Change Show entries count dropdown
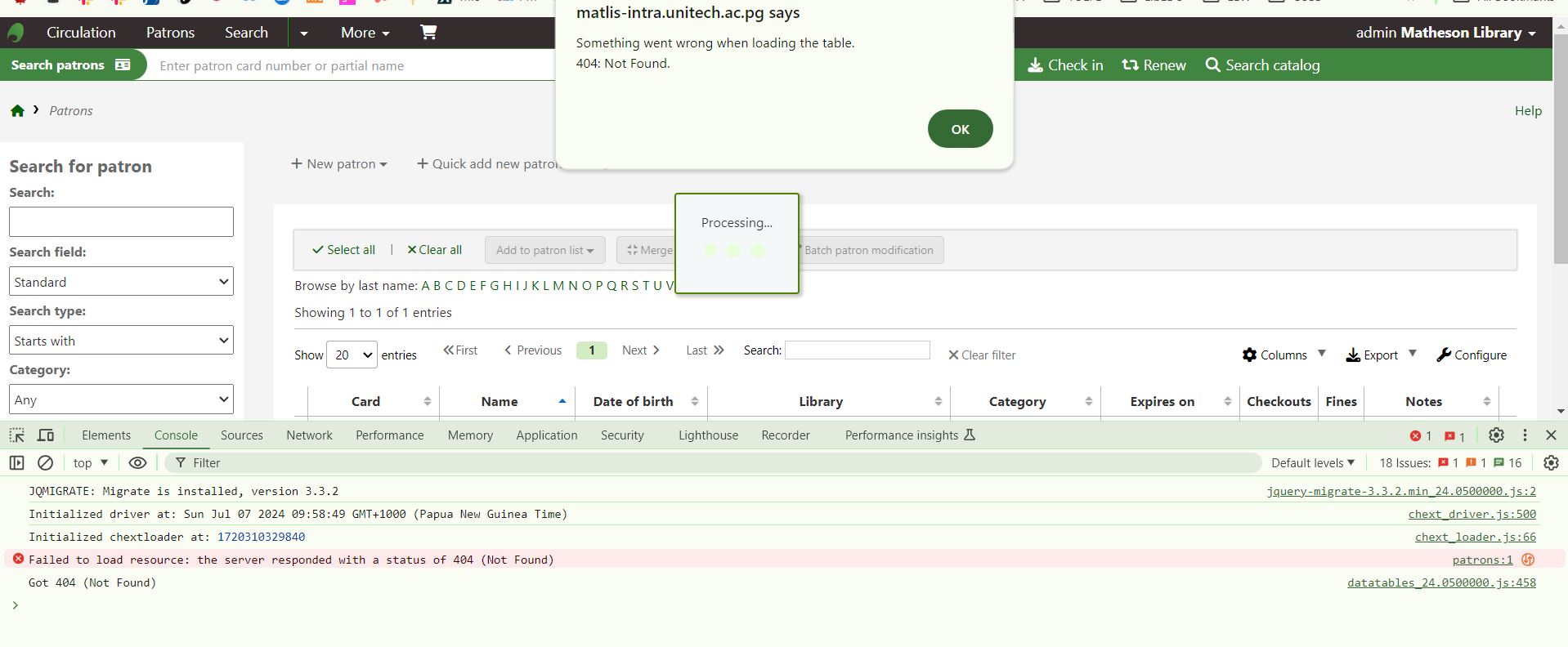Screen dimensions: 1568x647 coord(352,355)
